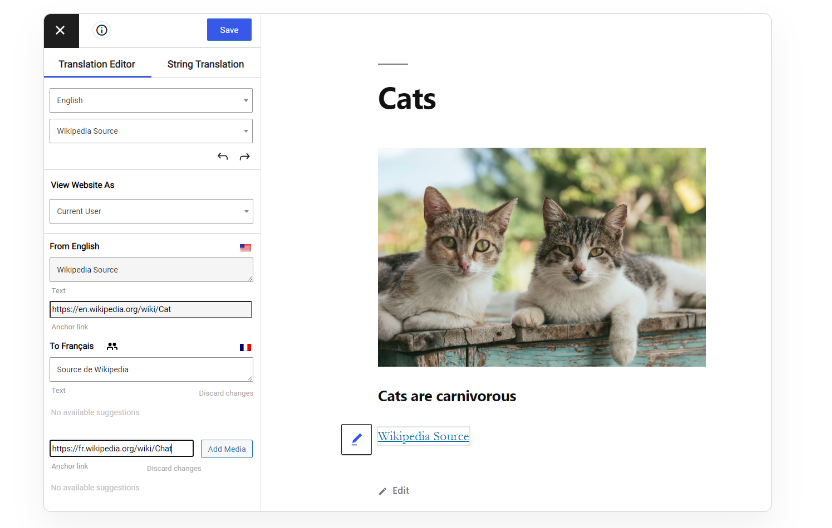
Task: Click the French flag icon
Action: pos(245,348)
